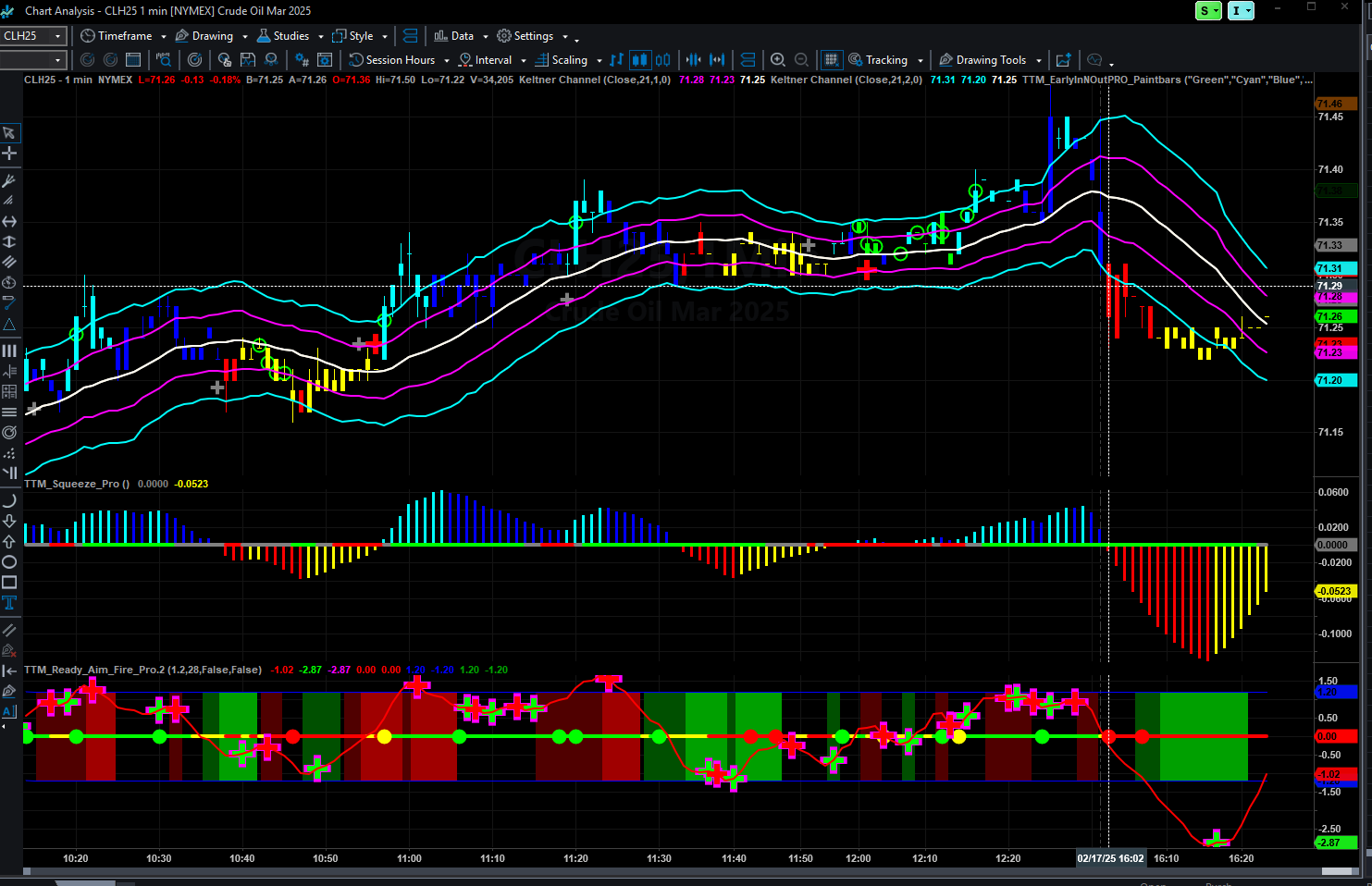Viewport: 1372px width, 886px height.
Task: Click the Tracking button
Action: [x=885, y=60]
